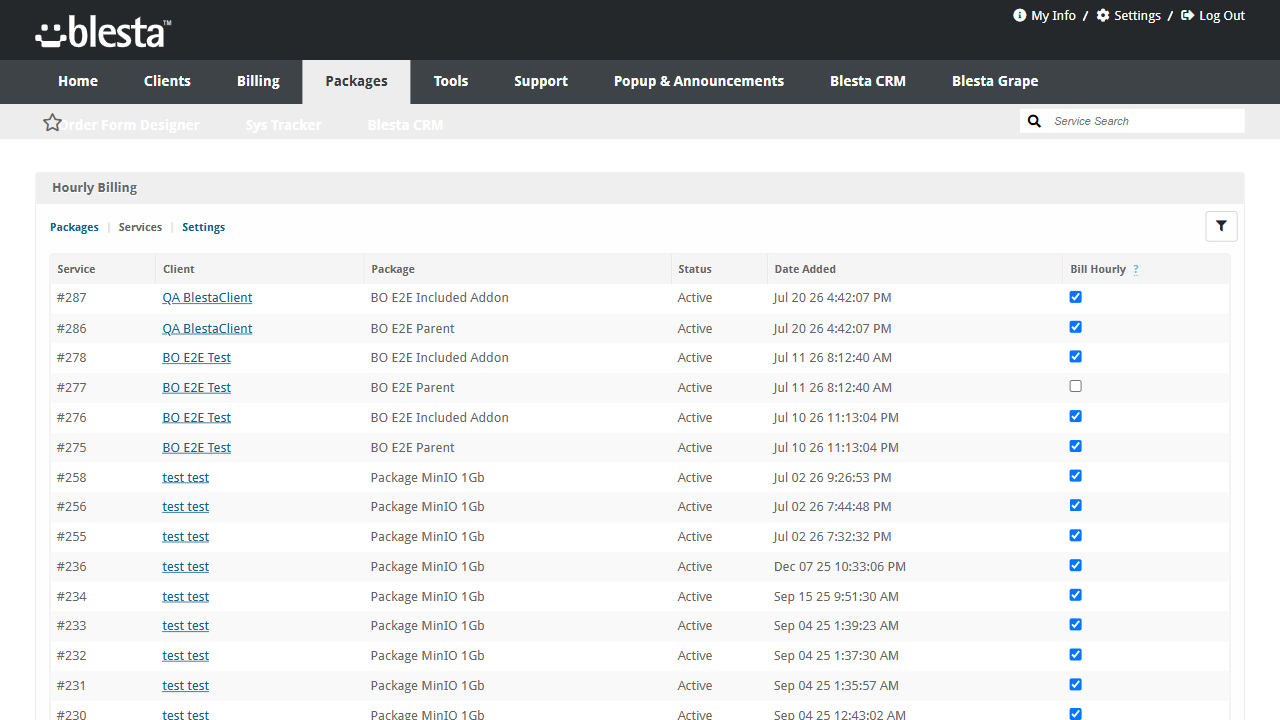Open Settings in the top bar

pos(1128,15)
